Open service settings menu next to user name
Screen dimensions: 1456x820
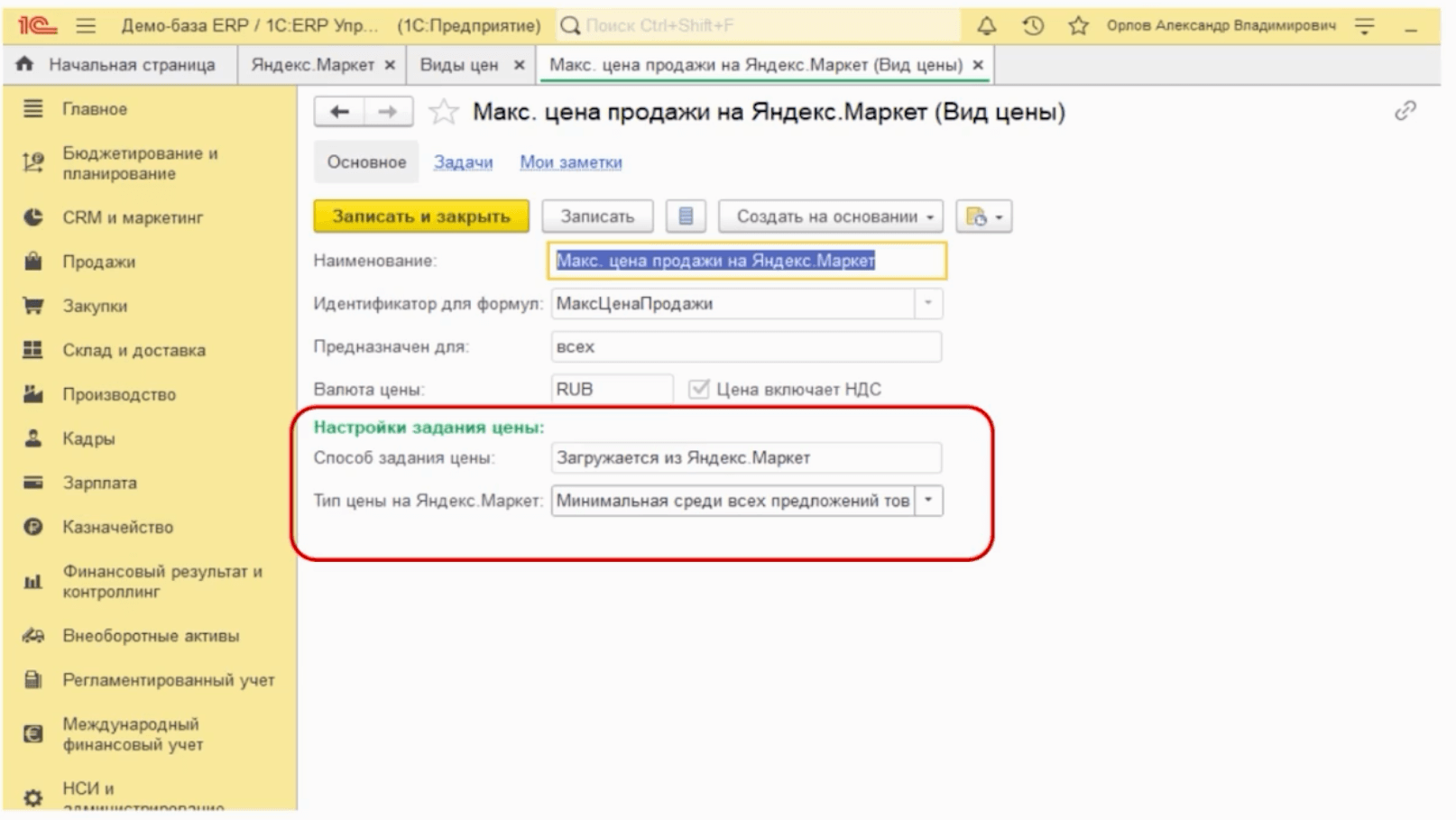pos(1365,26)
